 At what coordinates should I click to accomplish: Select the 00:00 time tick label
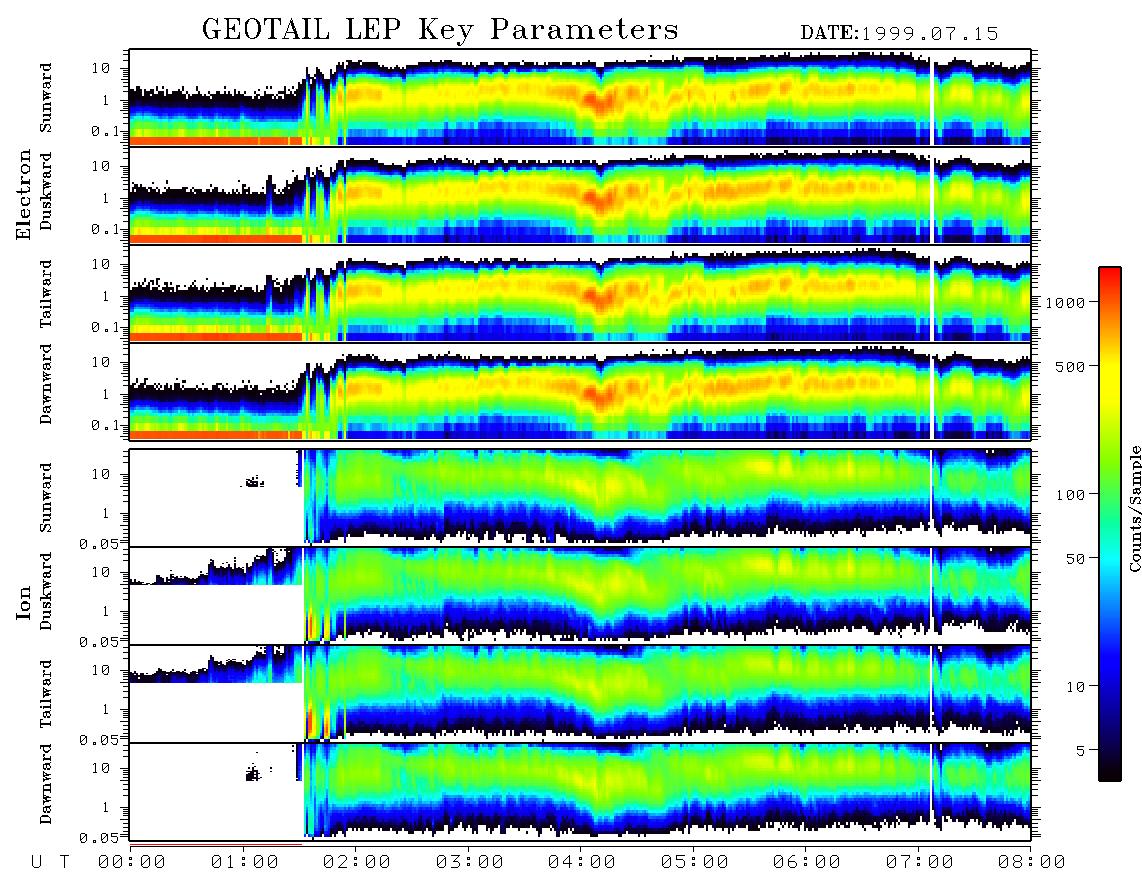(131, 863)
